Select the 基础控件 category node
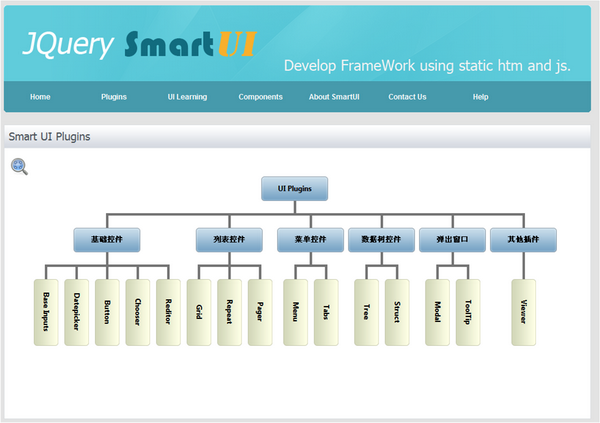600x423 pixels. [x=106, y=240]
